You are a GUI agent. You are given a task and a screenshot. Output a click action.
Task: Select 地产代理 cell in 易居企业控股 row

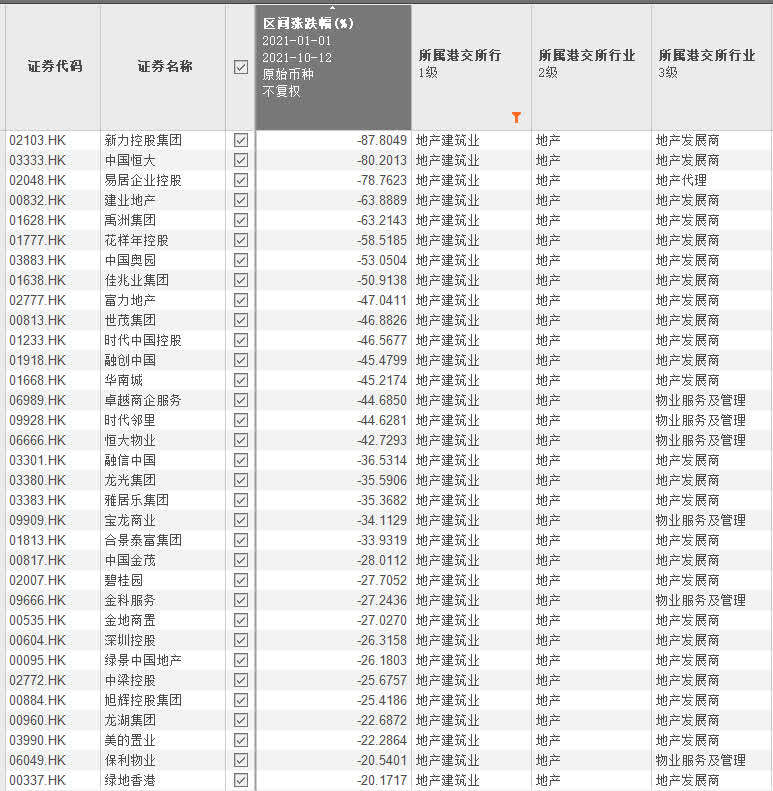tap(681, 180)
